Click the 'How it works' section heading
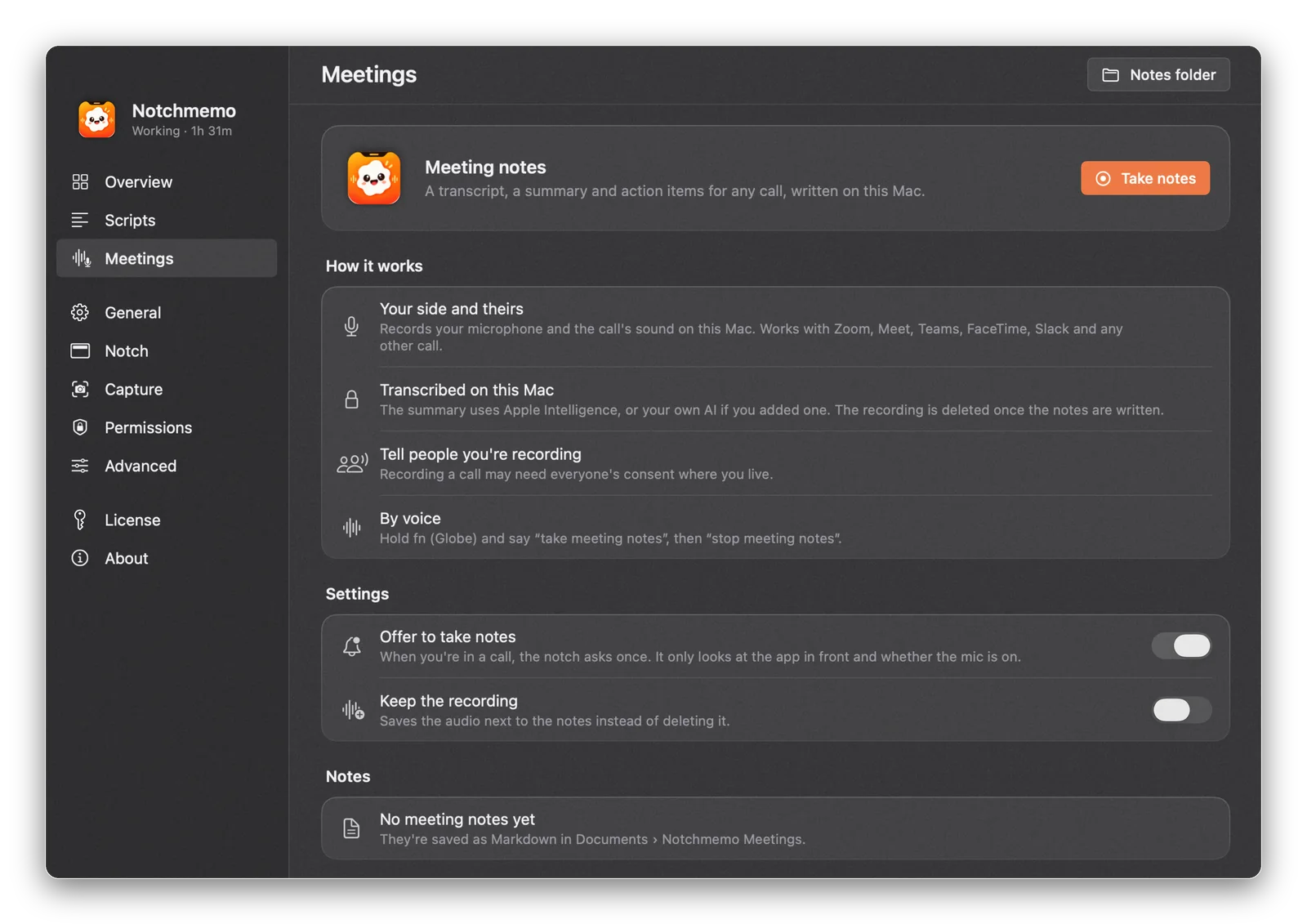 point(374,266)
